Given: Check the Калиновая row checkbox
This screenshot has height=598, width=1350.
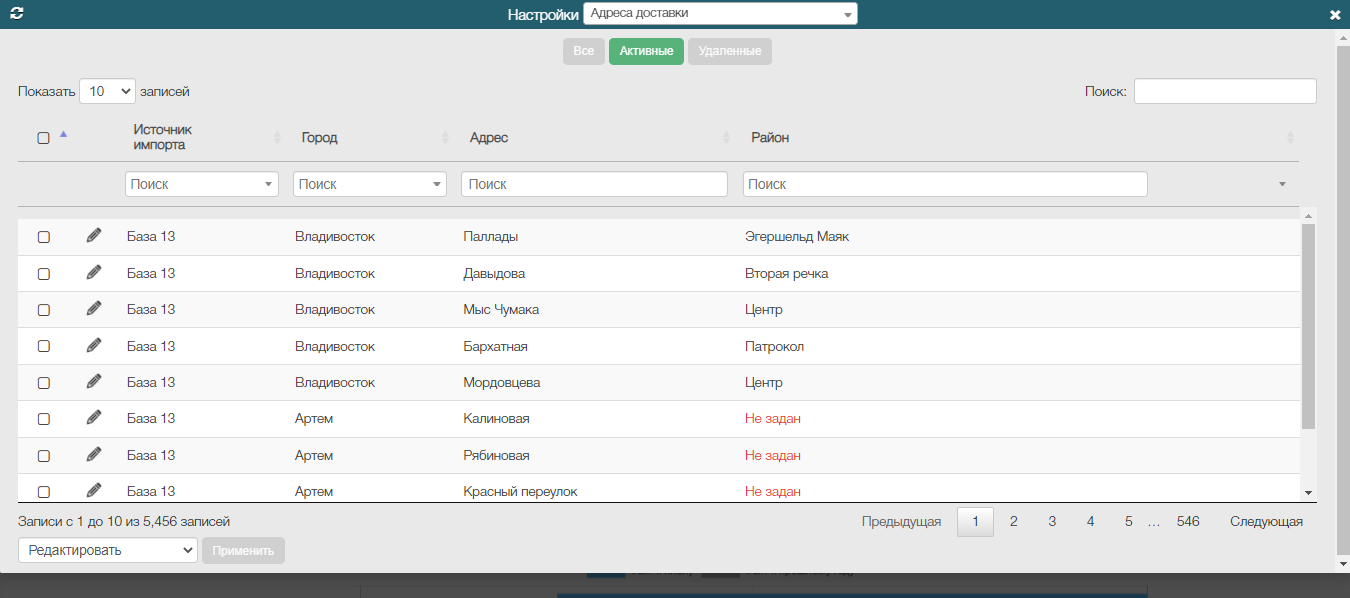Looking at the screenshot, I should coord(43,419).
